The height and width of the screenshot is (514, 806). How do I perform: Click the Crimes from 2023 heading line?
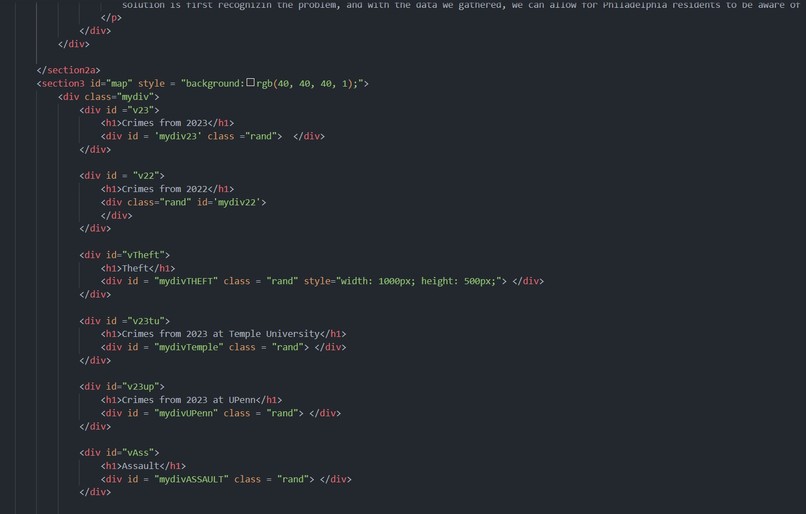167,123
